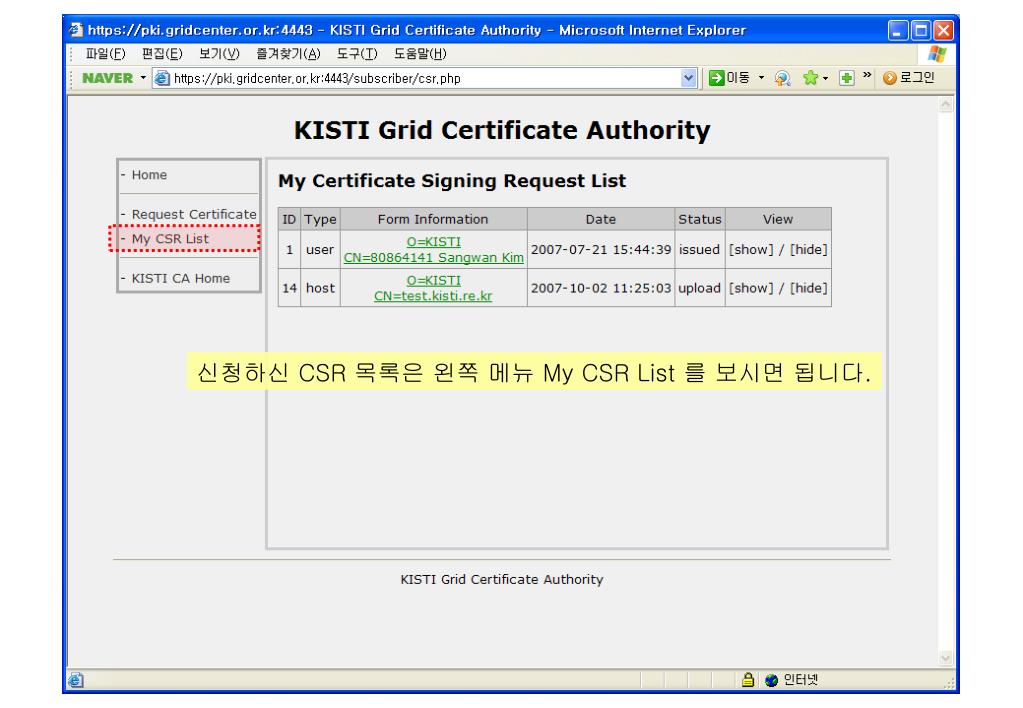Viewport: 1023px width, 708px height.
Task: Click the 'Date' column header
Action: pyautogui.click(x=601, y=219)
